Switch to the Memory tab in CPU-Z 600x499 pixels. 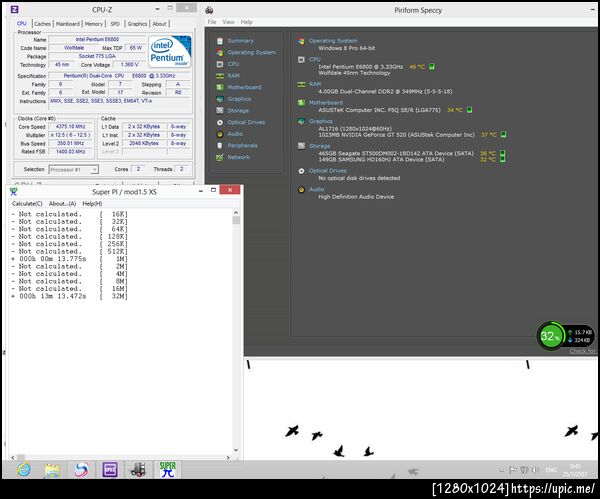pyautogui.click(x=94, y=24)
